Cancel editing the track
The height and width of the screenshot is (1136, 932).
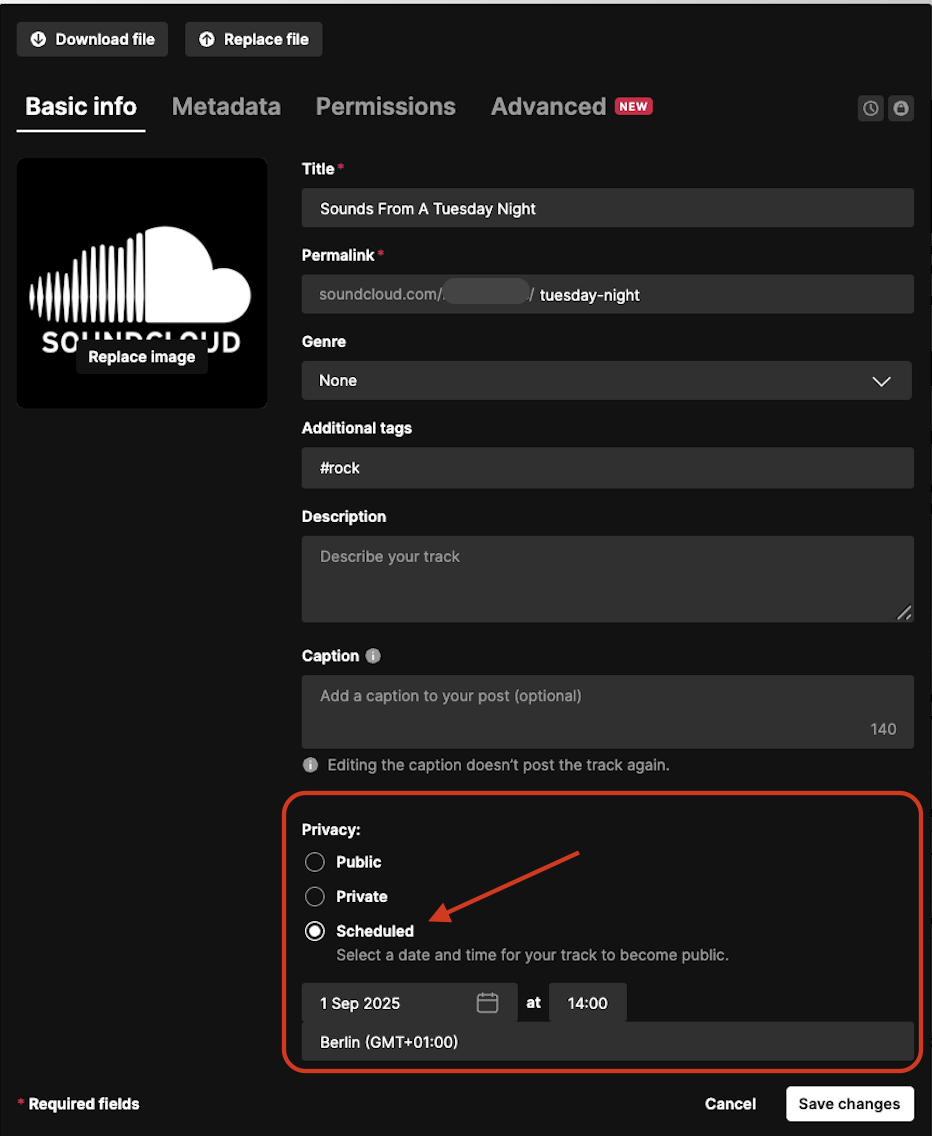click(x=730, y=1104)
